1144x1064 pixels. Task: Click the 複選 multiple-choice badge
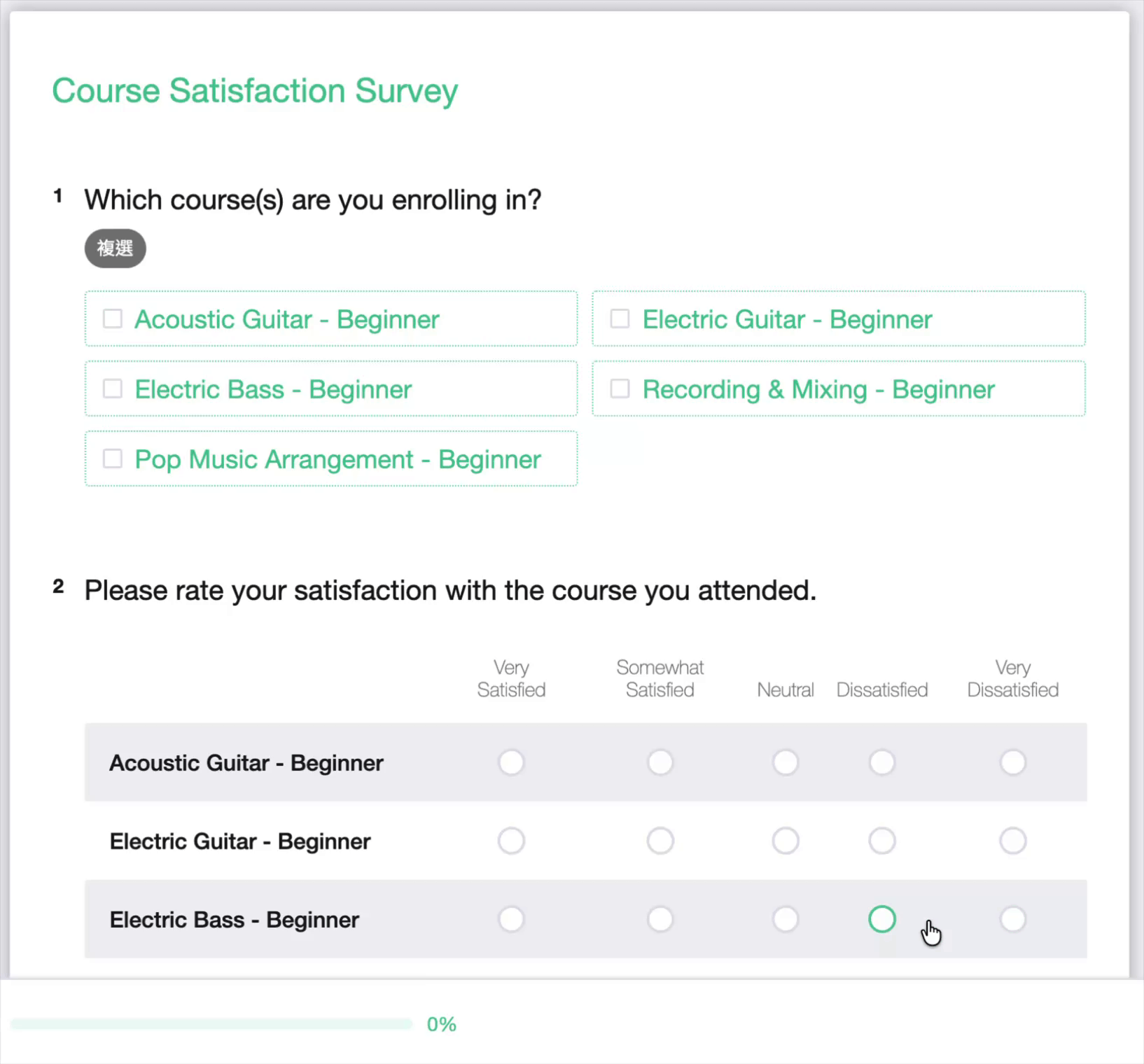[115, 248]
